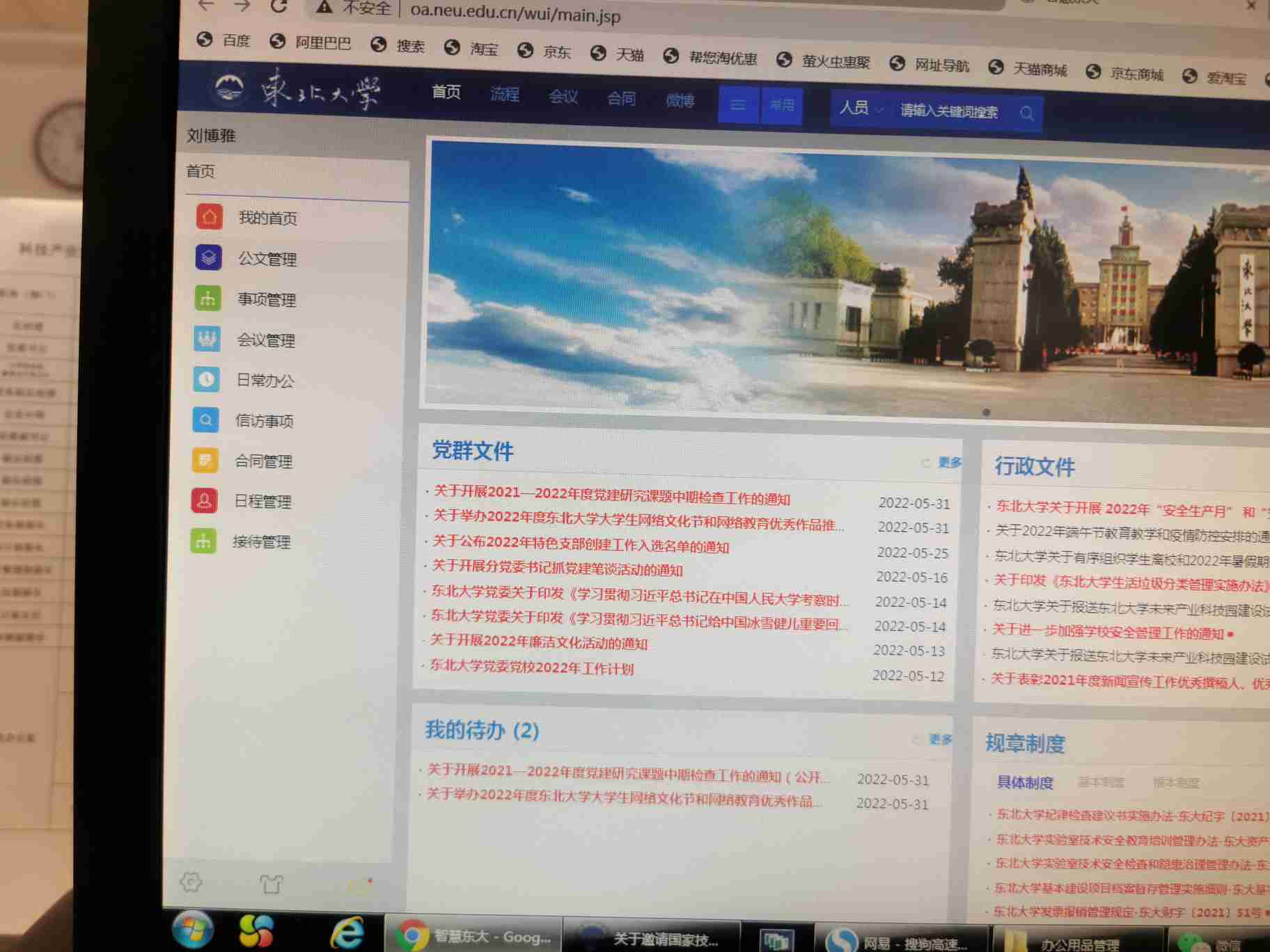The height and width of the screenshot is (952, 1270).
Task: Click 常用 button in header
Action: click(781, 105)
